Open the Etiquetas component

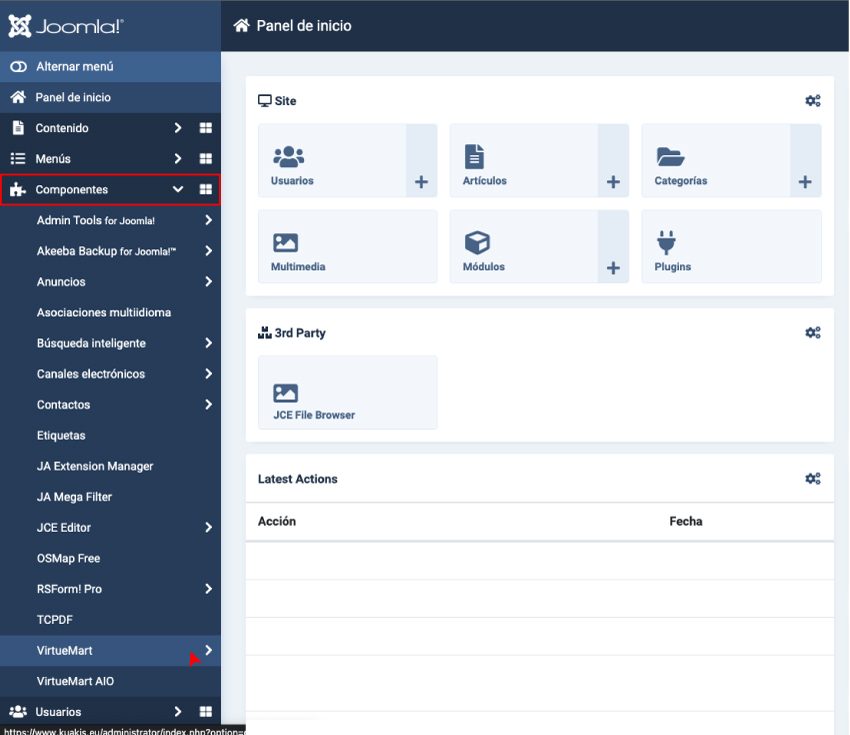click(61, 436)
